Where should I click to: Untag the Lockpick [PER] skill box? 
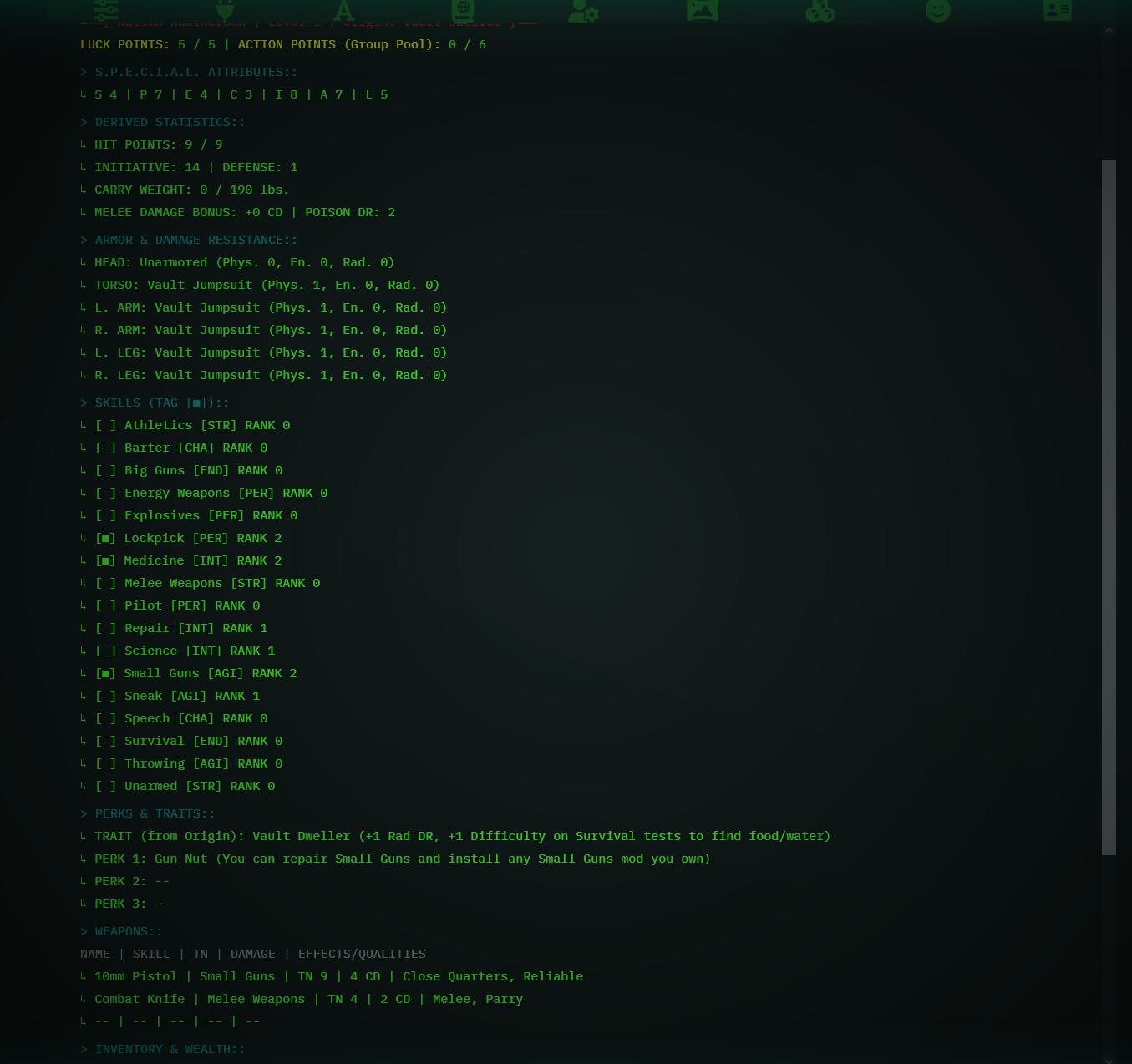coord(106,538)
